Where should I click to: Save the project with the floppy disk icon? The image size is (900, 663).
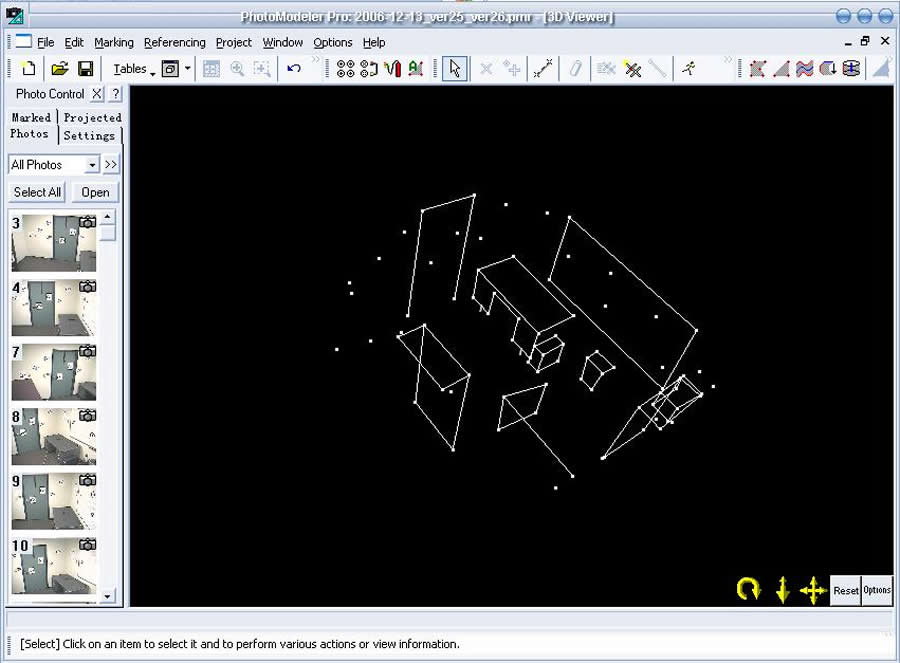[x=86, y=69]
